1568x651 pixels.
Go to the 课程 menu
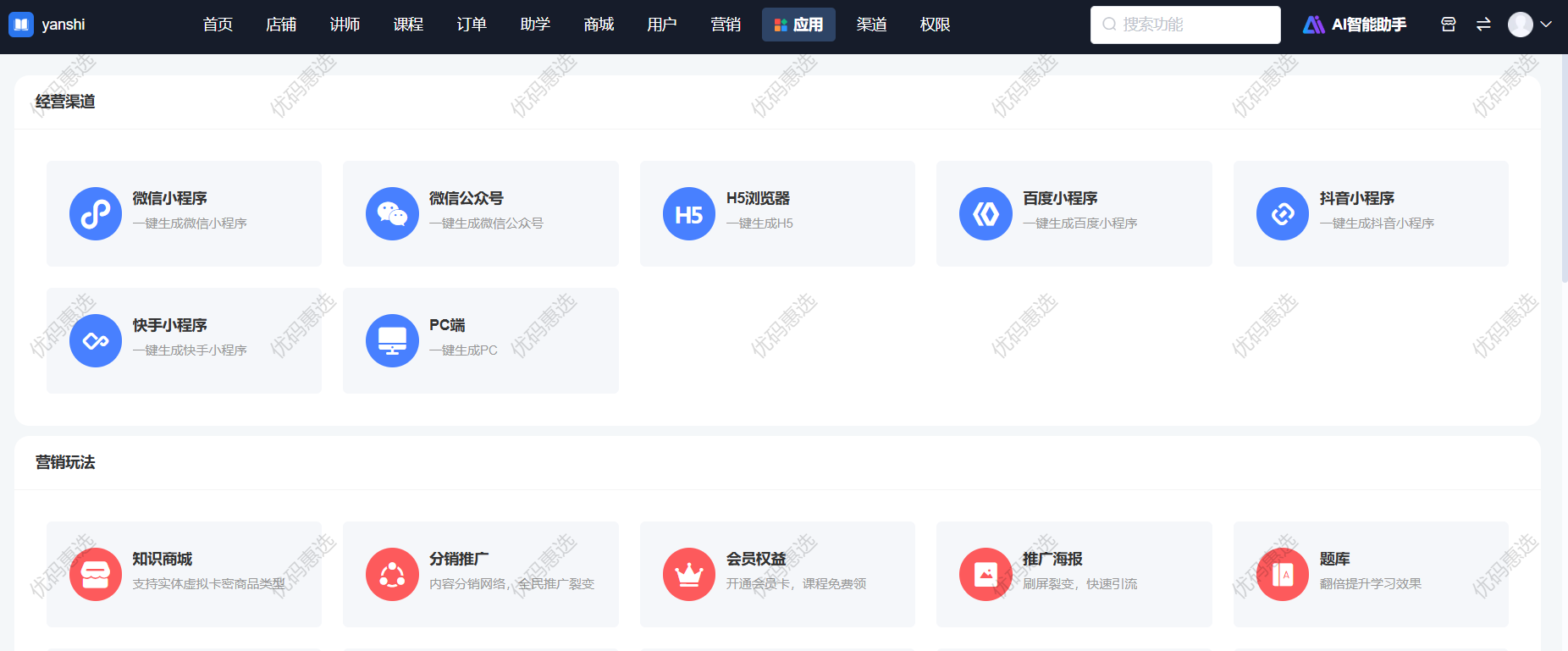click(408, 25)
